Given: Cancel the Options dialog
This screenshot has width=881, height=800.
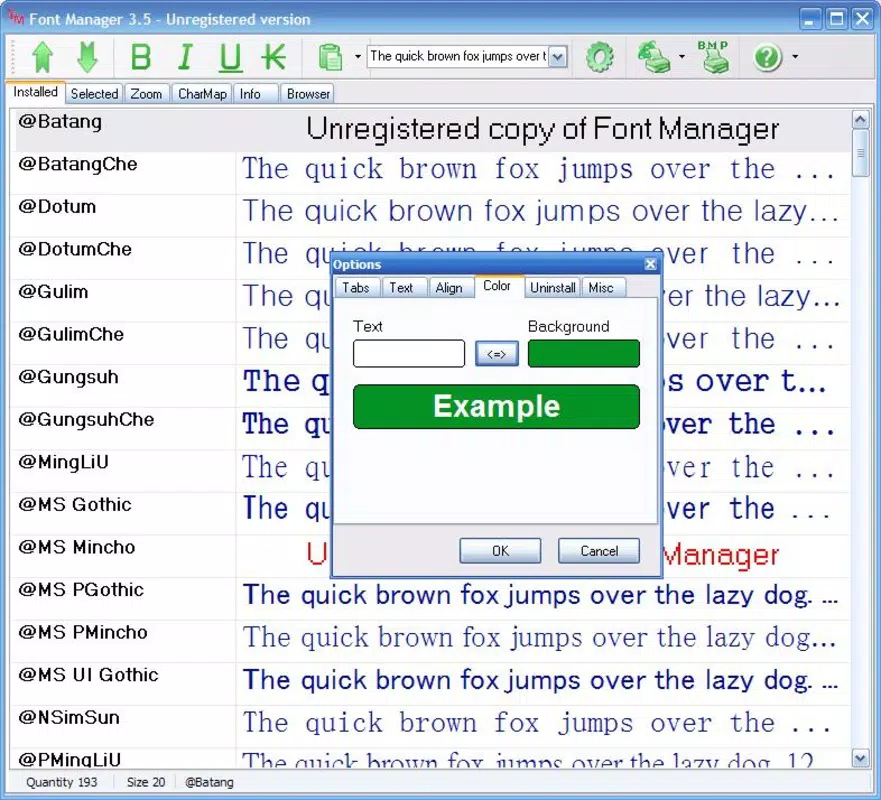Looking at the screenshot, I should (599, 551).
